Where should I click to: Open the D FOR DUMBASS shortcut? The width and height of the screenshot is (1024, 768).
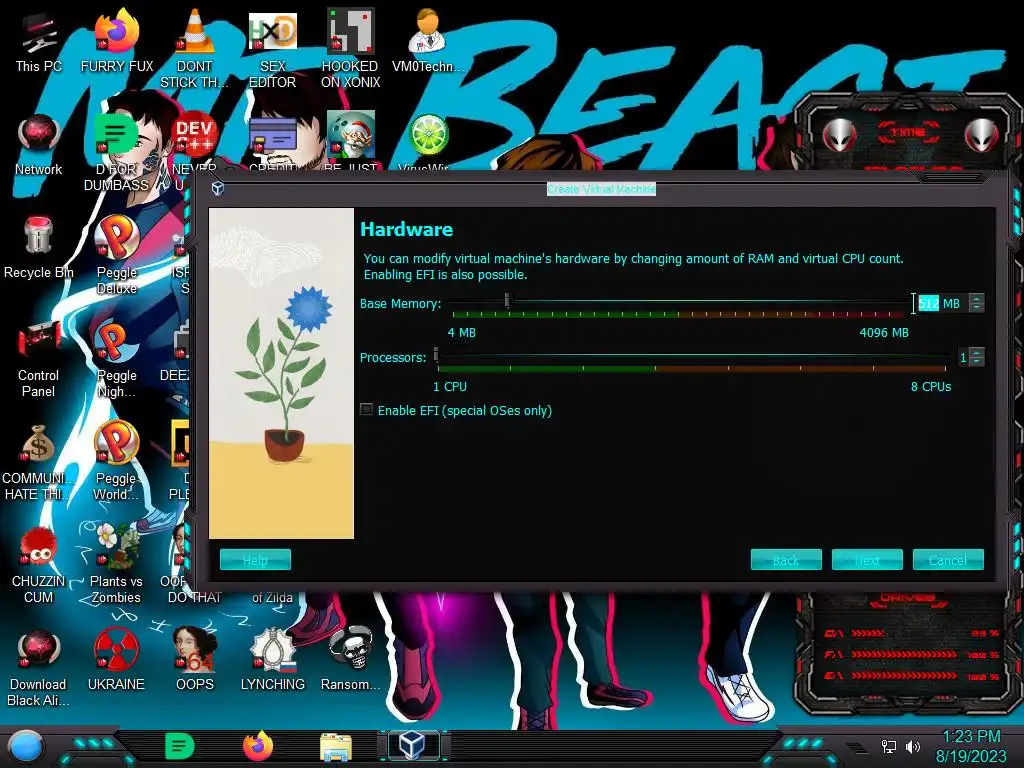coord(116,152)
